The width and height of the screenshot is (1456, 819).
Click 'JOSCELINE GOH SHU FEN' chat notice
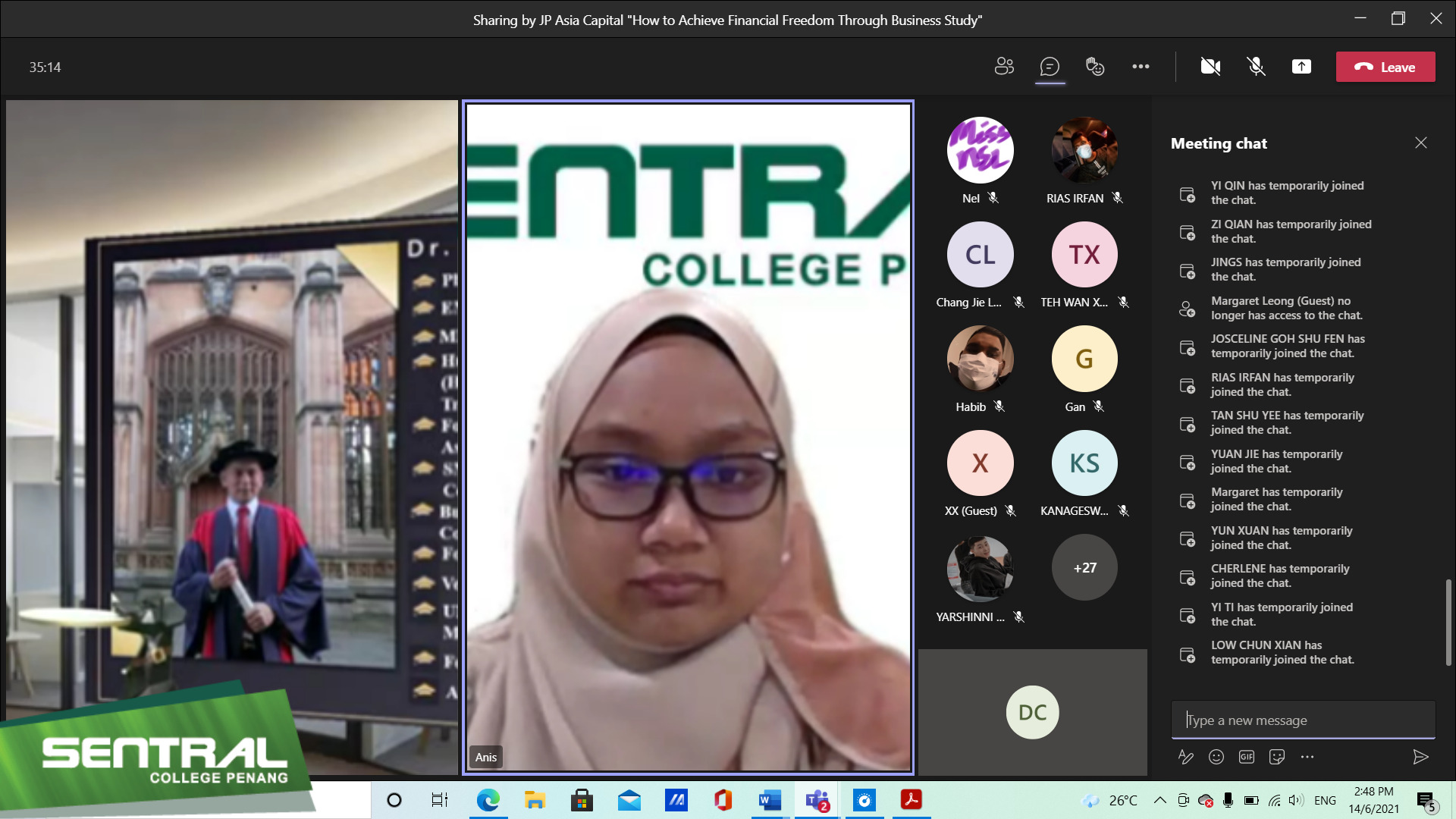coord(1287,346)
